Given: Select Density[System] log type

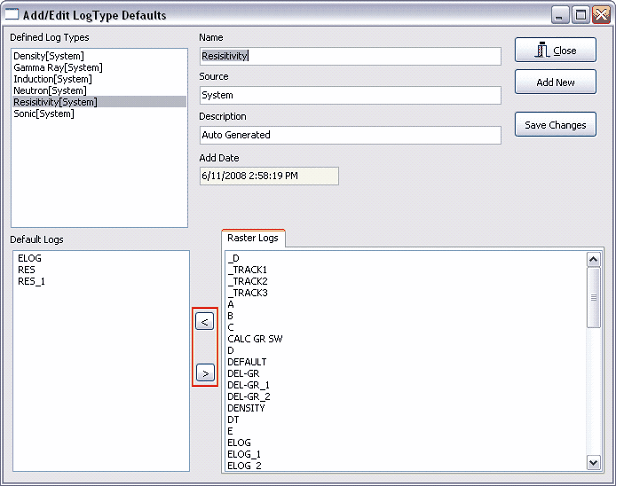Looking at the screenshot, I should click(48, 55).
